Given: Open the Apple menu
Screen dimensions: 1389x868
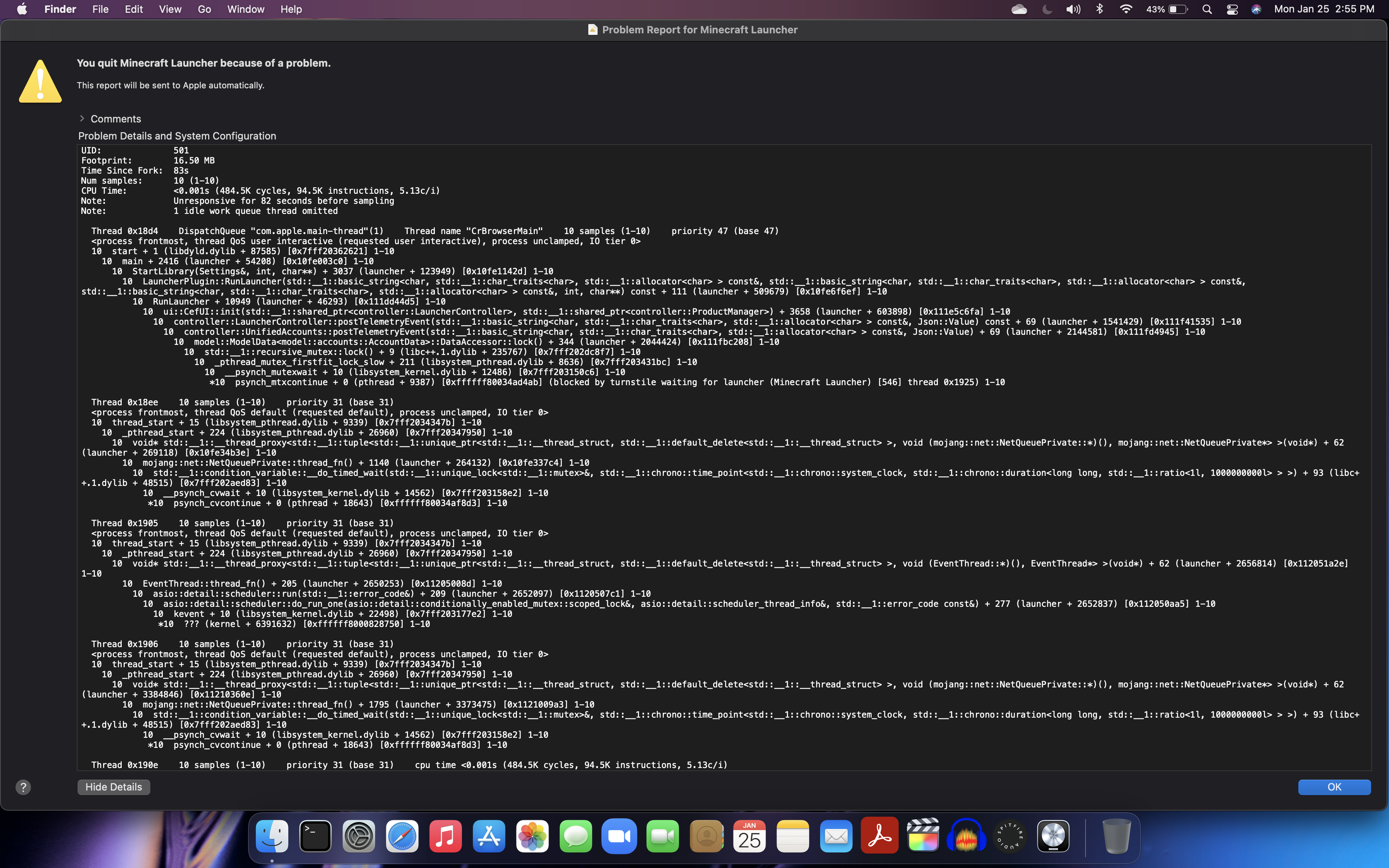Looking at the screenshot, I should tap(22, 9).
